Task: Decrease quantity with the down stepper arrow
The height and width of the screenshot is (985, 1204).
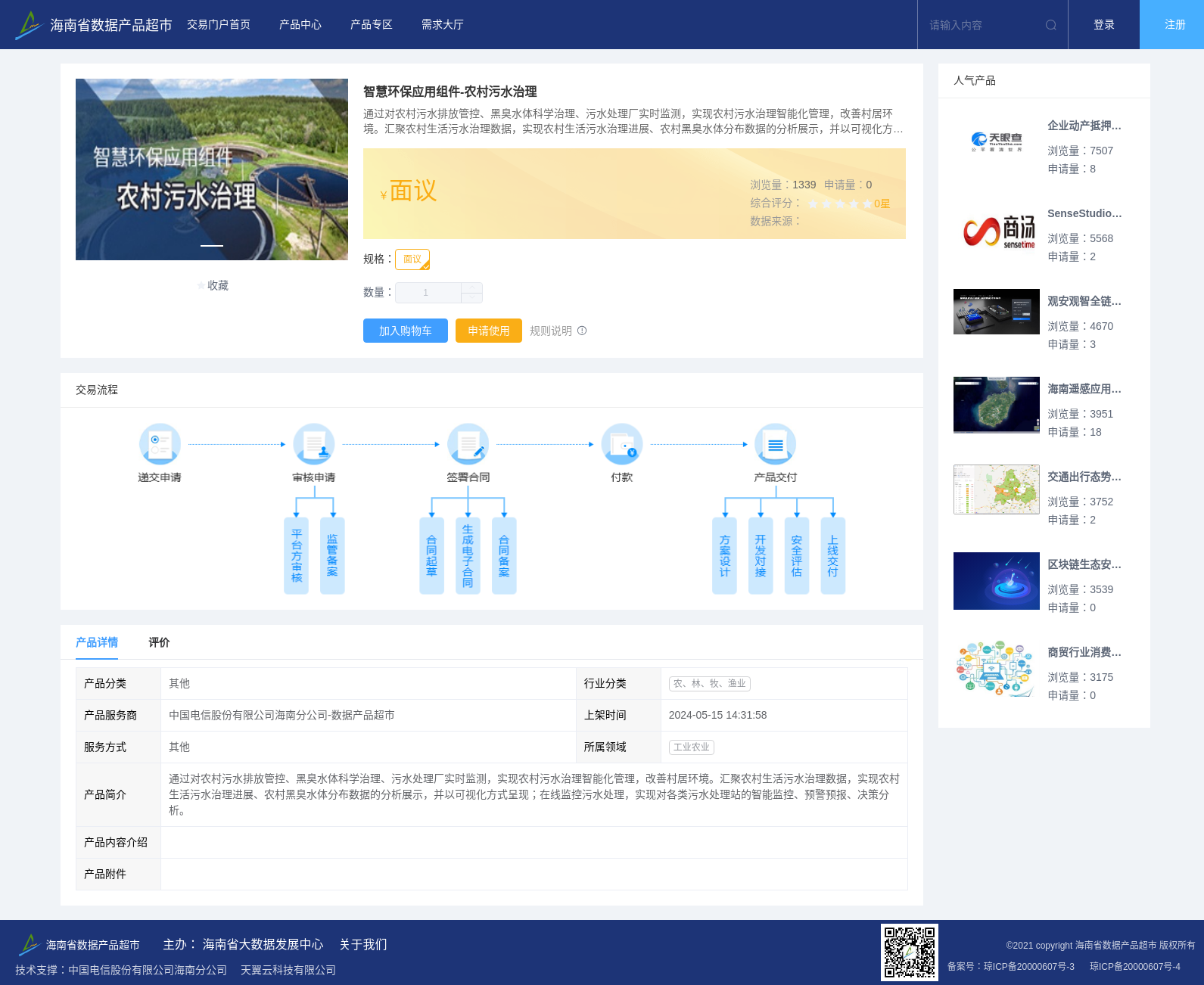Action: click(472, 298)
